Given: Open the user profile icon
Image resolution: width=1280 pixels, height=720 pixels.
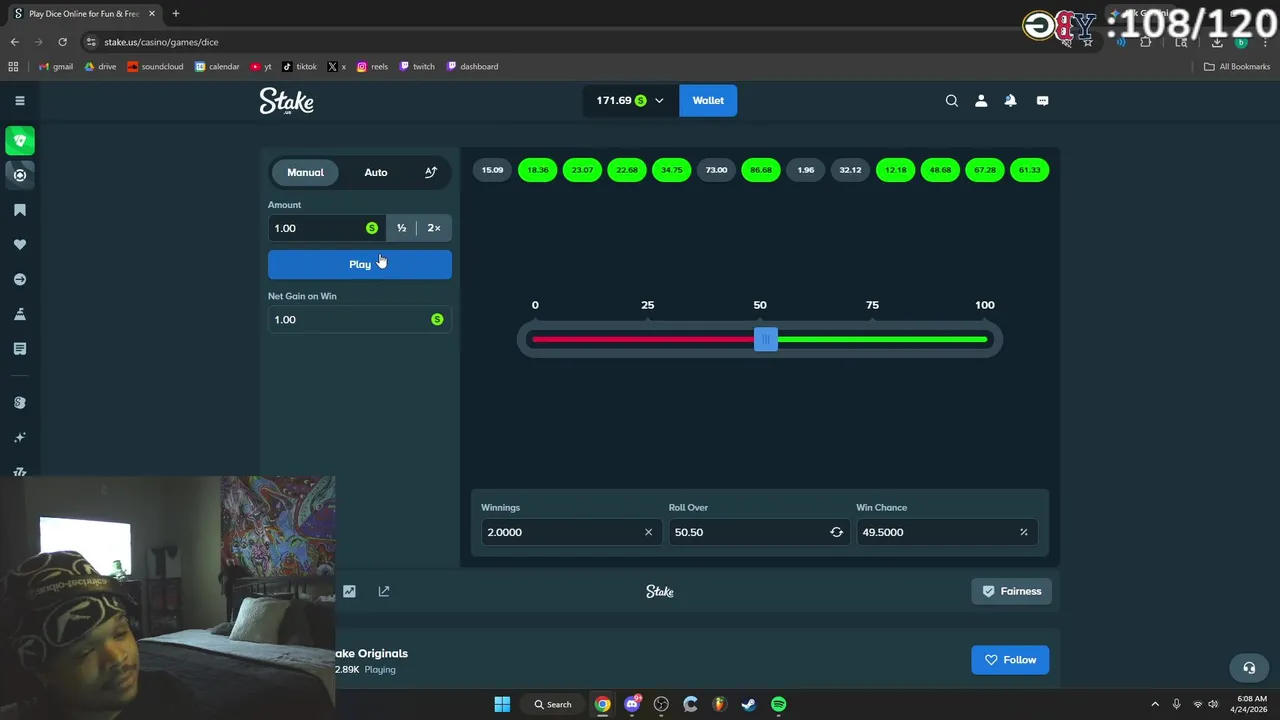Looking at the screenshot, I should coord(981,100).
